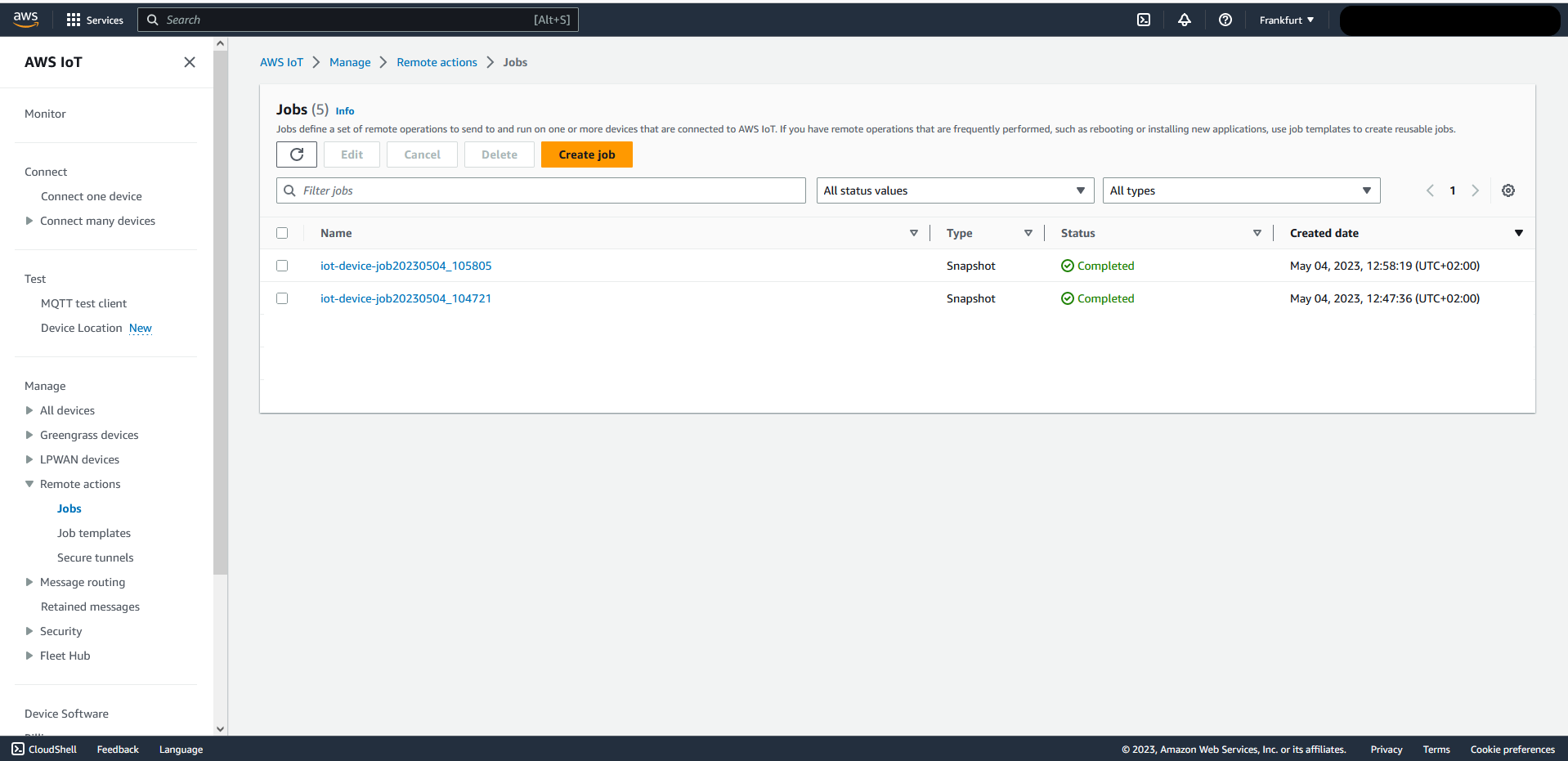The image size is (1568, 761).
Task: Click the Cancel button
Action: pos(422,154)
